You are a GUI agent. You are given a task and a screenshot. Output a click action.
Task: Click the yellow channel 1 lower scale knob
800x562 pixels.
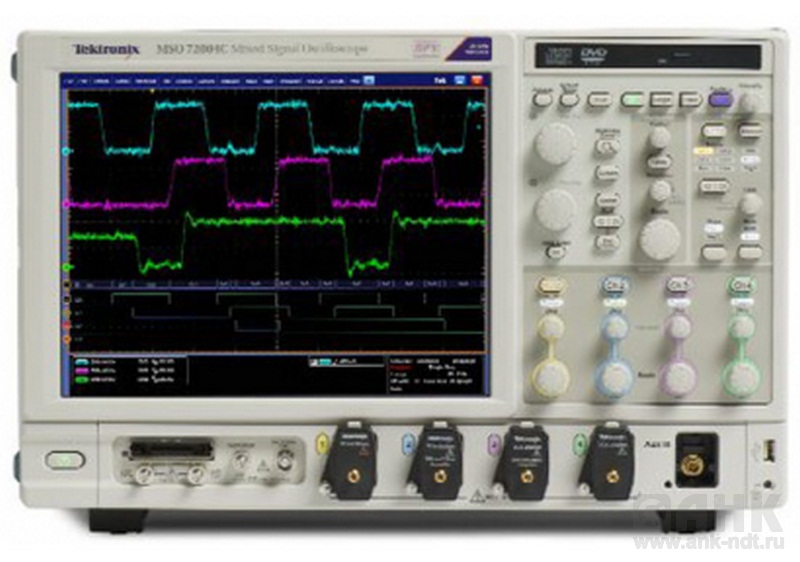coord(550,377)
